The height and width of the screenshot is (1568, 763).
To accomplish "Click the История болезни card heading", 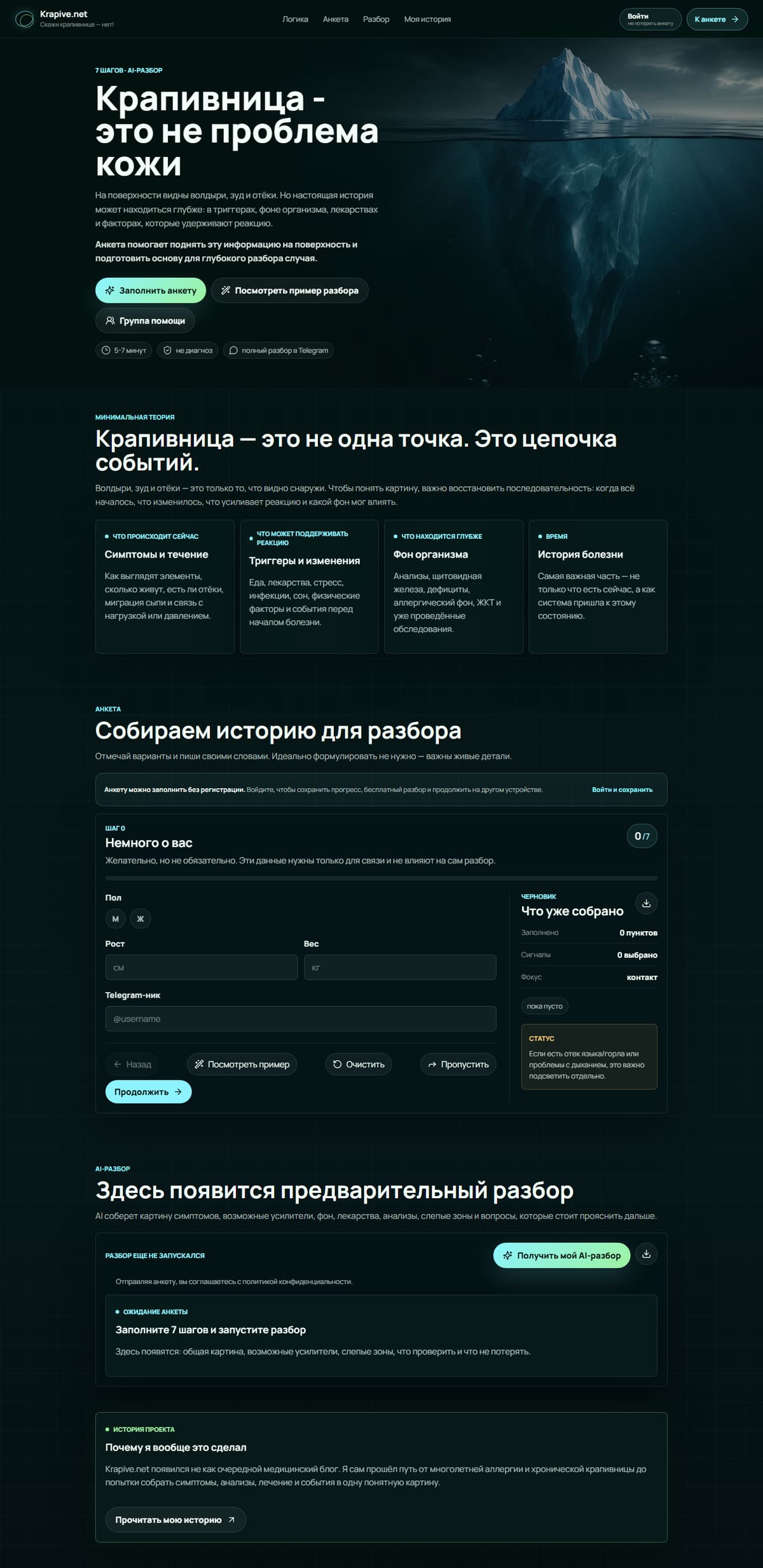I will [x=580, y=554].
